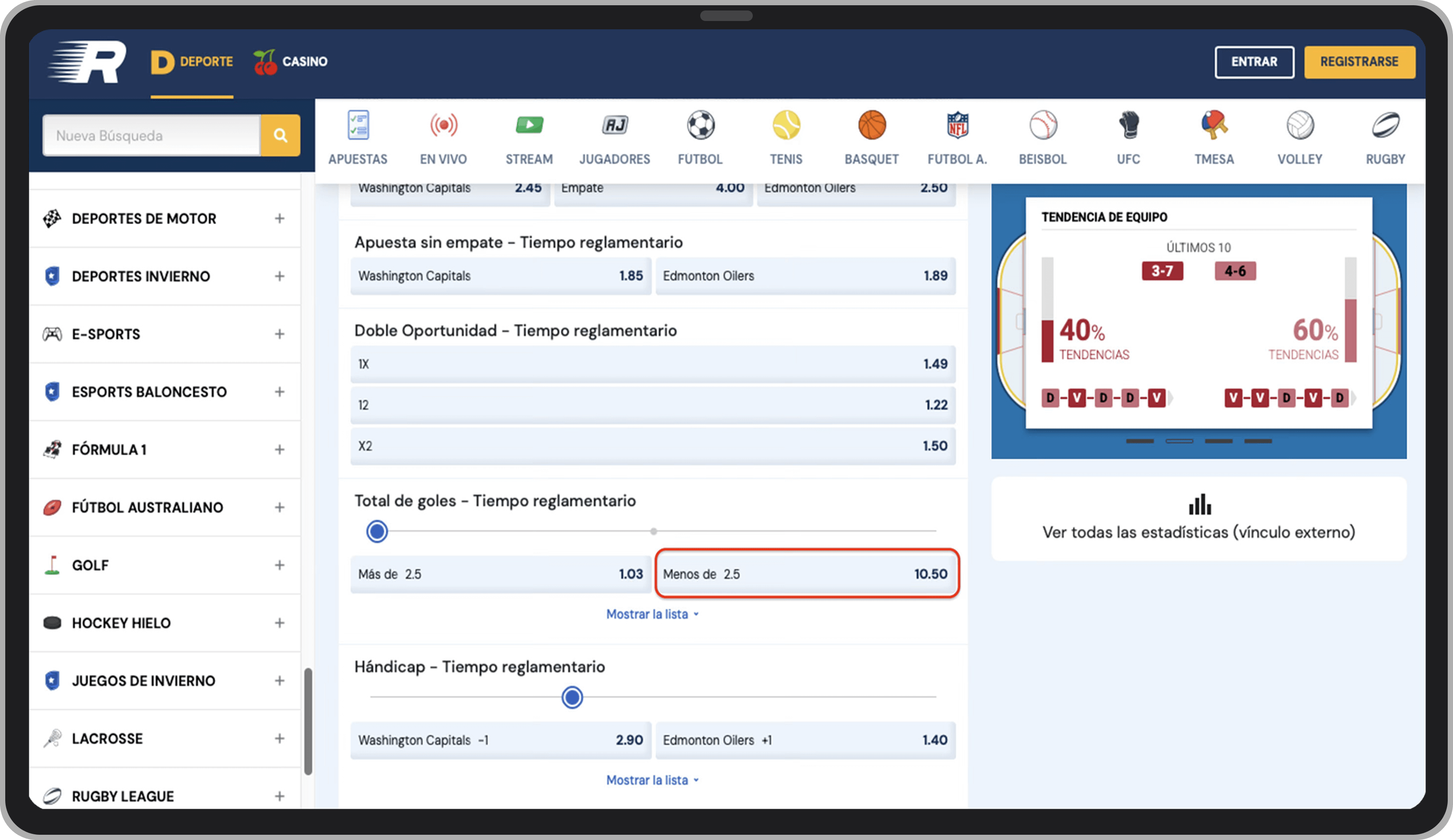Open the Tenis sport category icon
The height and width of the screenshot is (840, 1453).
786,126
